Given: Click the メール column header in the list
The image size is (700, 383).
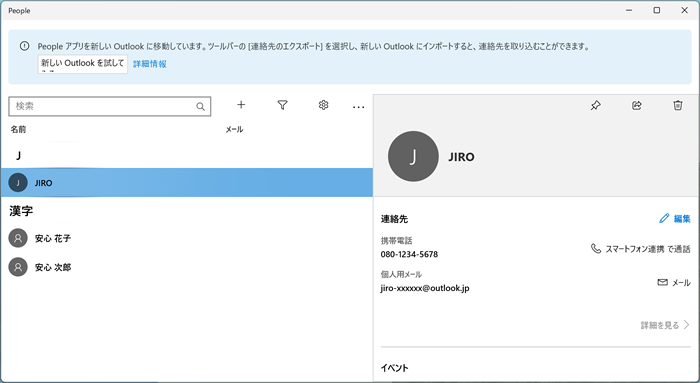Looking at the screenshot, I should click(234, 129).
